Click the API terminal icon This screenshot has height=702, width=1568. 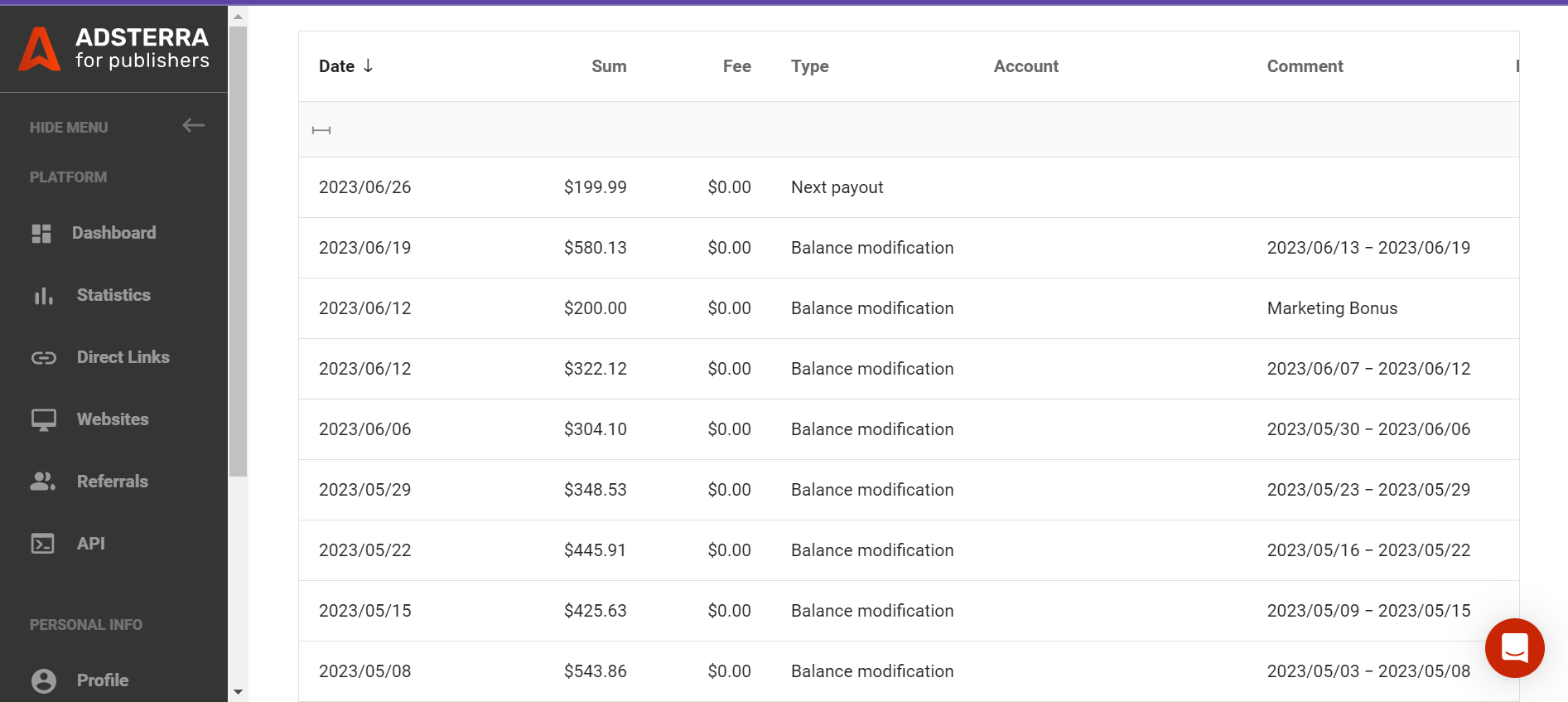click(x=42, y=544)
